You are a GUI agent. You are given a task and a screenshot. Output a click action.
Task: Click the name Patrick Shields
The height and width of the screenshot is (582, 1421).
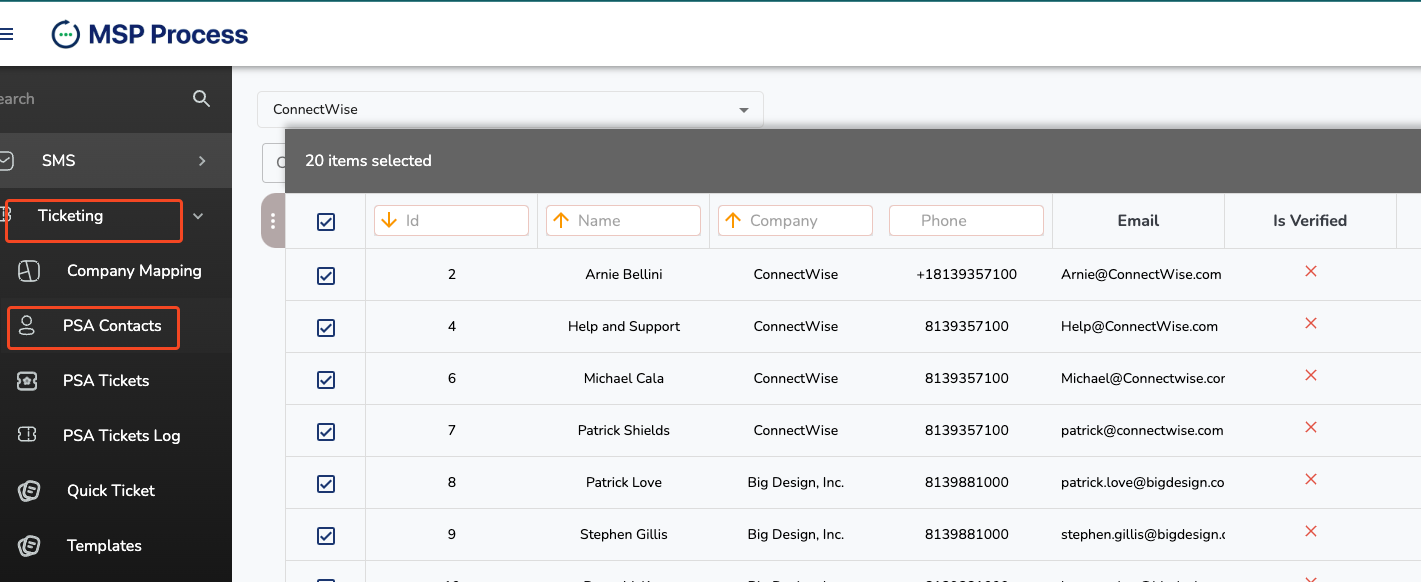tap(624, 430)
